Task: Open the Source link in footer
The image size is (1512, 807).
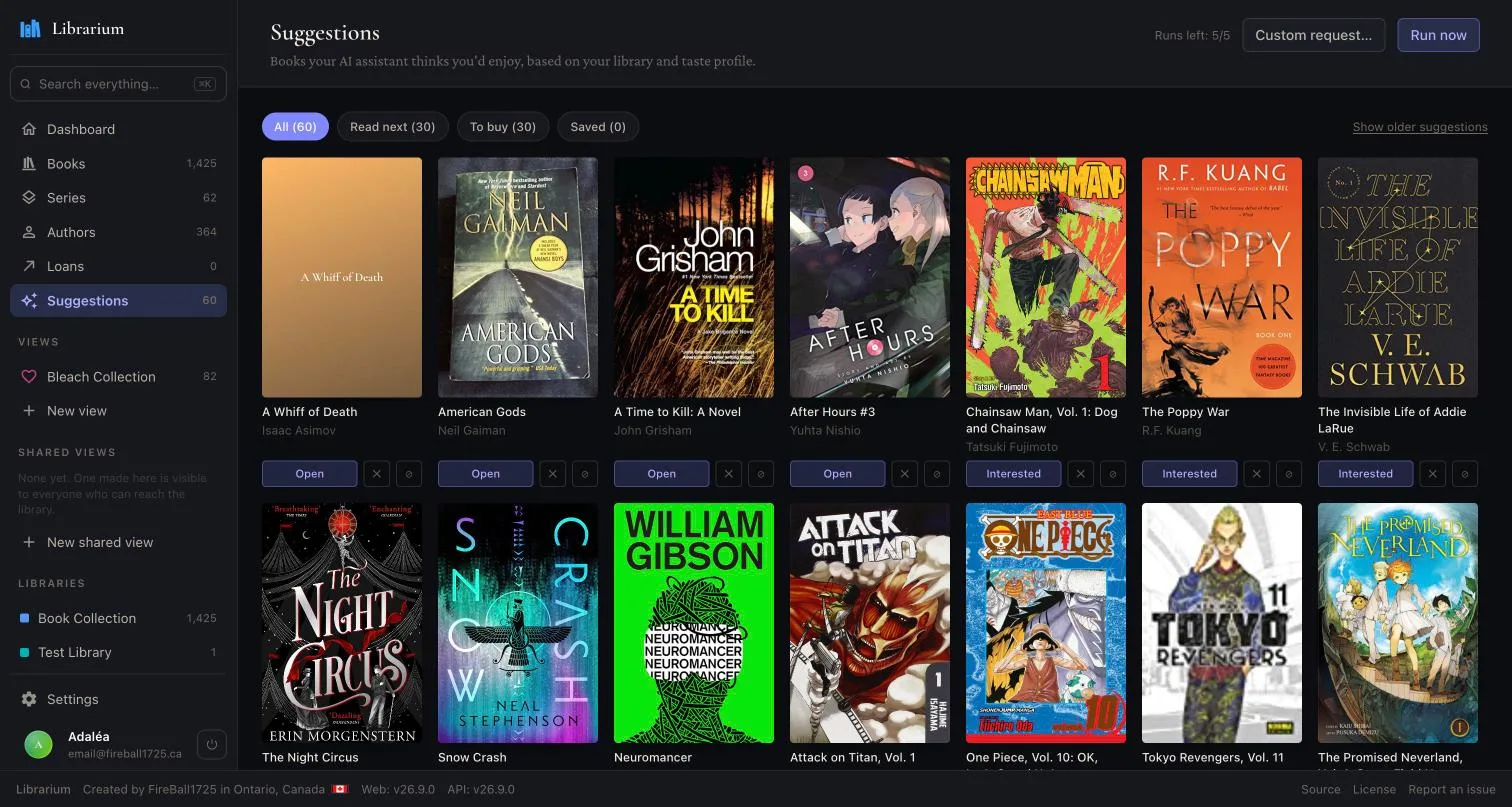Action: tap(1320, 789)
